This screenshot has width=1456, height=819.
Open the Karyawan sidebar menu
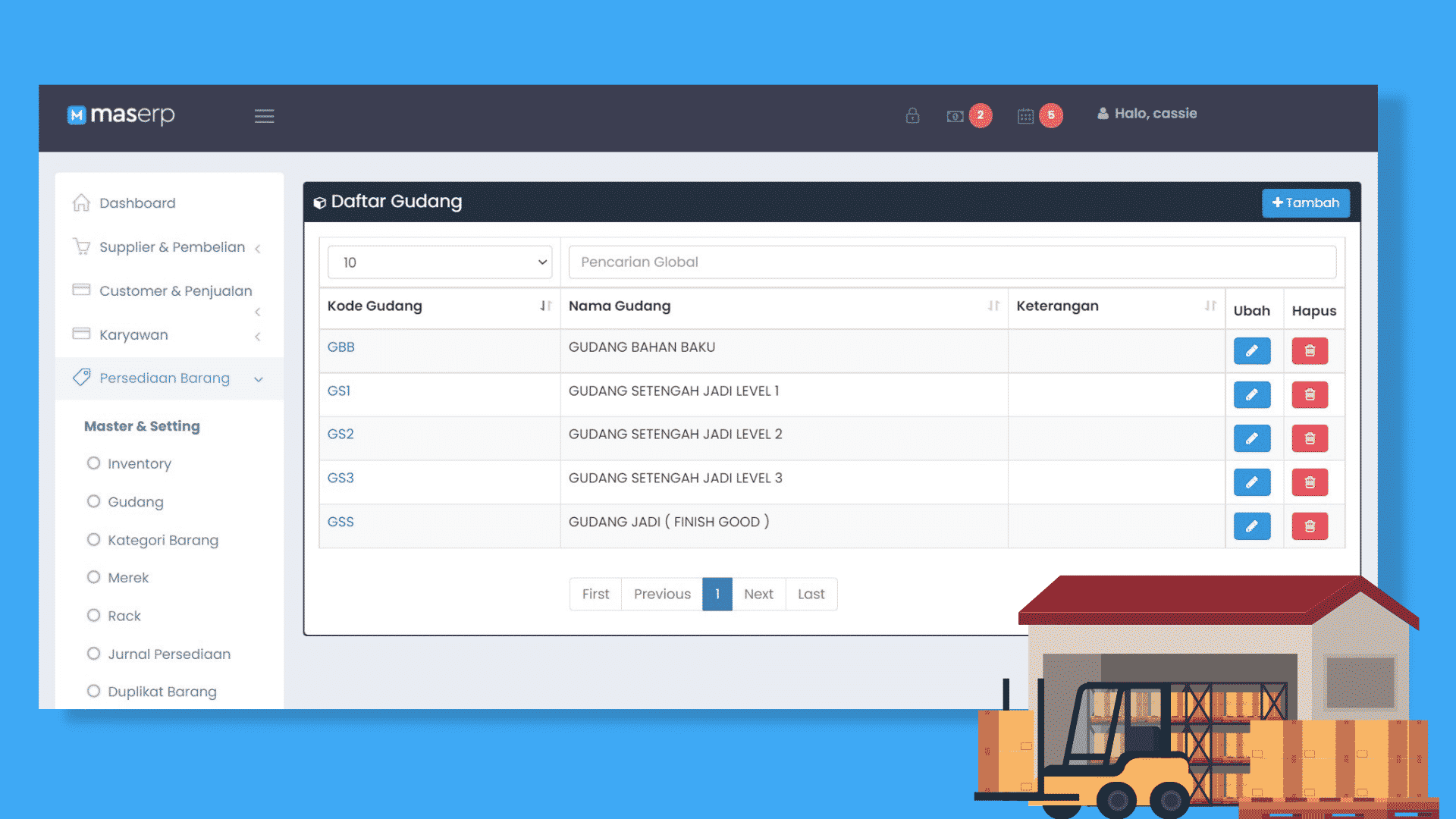tap(133, 335)
